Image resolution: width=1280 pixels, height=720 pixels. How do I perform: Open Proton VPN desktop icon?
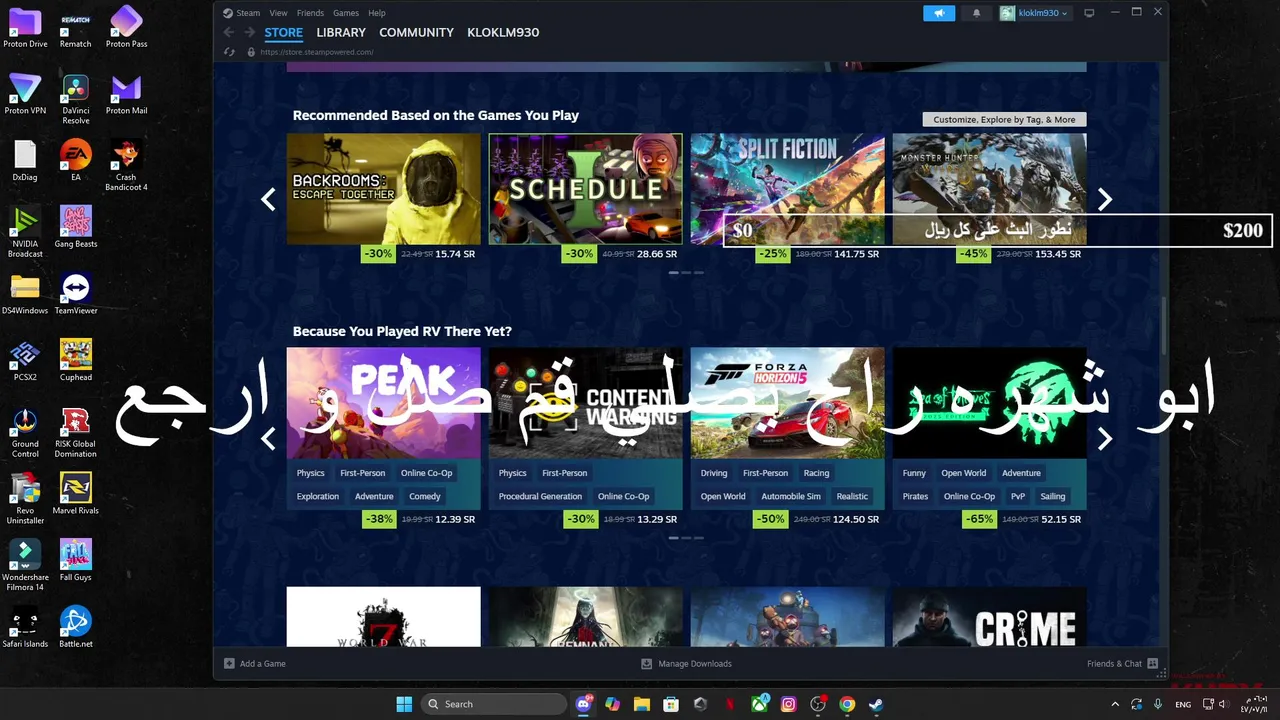[25, 94]
